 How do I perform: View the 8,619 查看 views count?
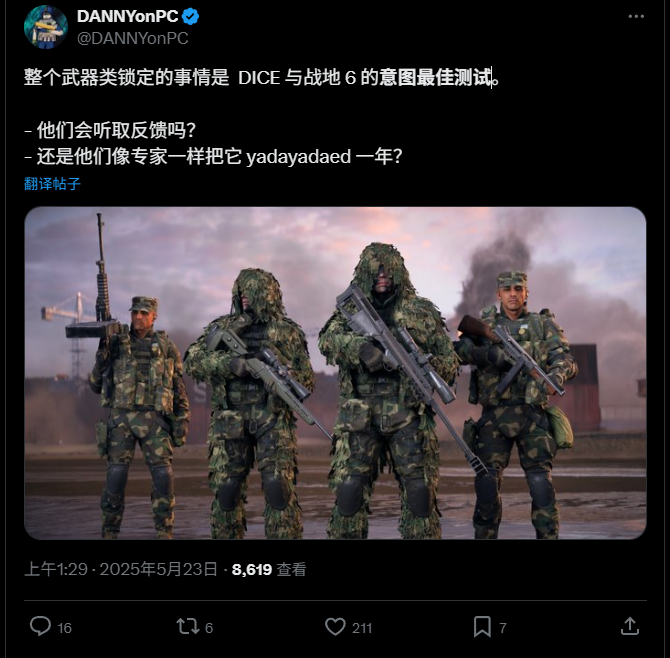coord(269,570)
